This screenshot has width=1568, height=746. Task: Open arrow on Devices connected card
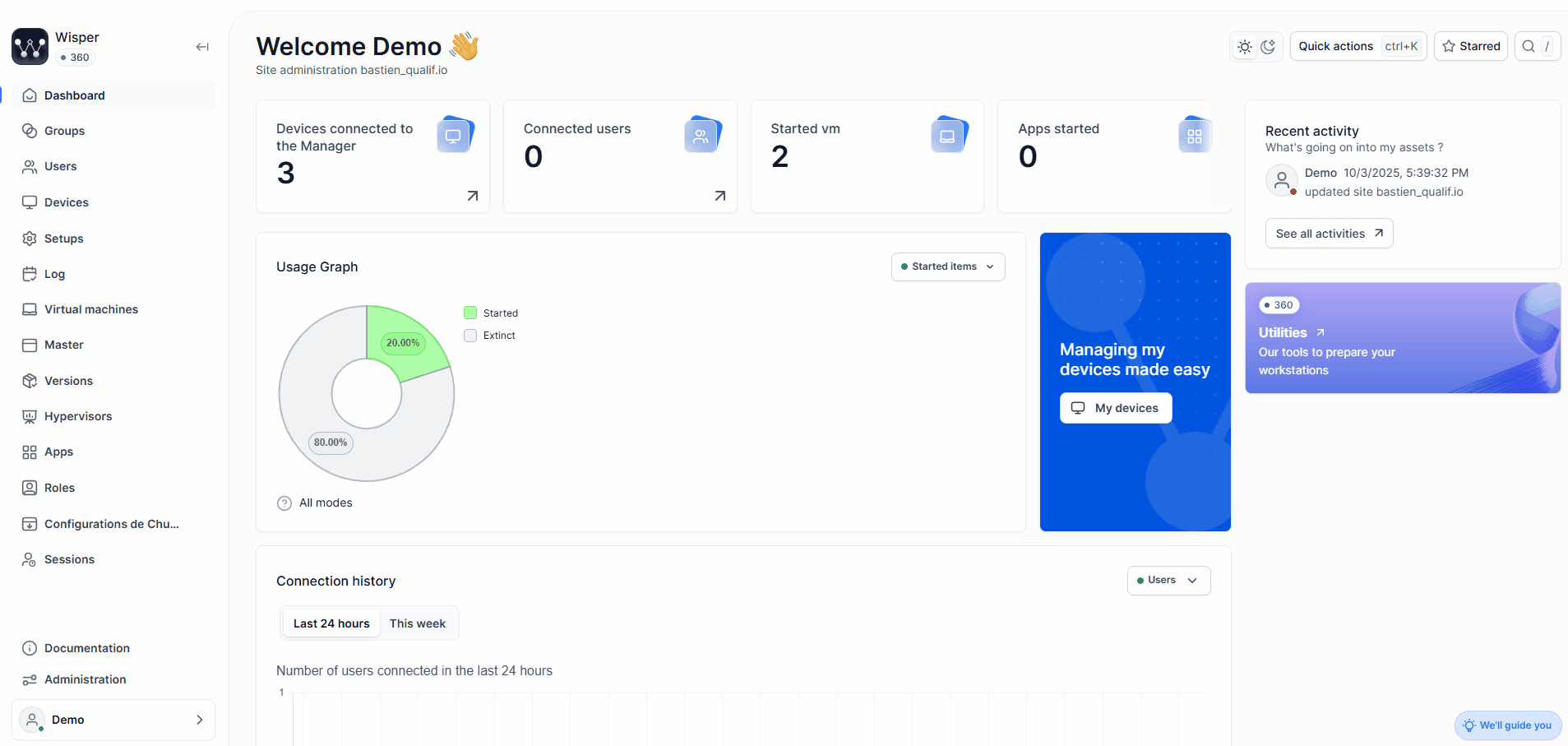pos(473,196)
